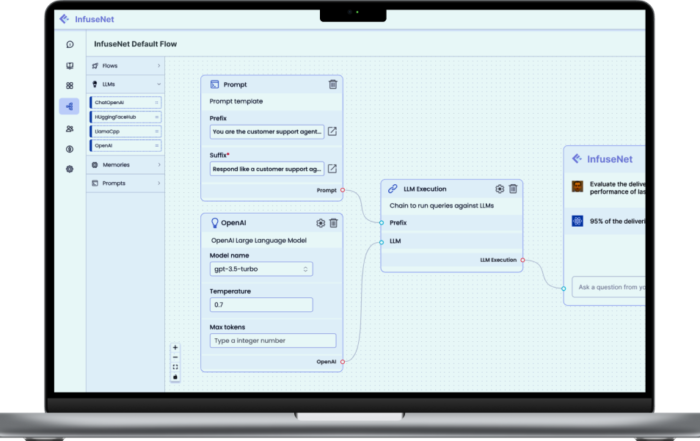This screenshot has width=700, height=441.
Task: Click the LLM Execution output port
Action: pos(522,260)
